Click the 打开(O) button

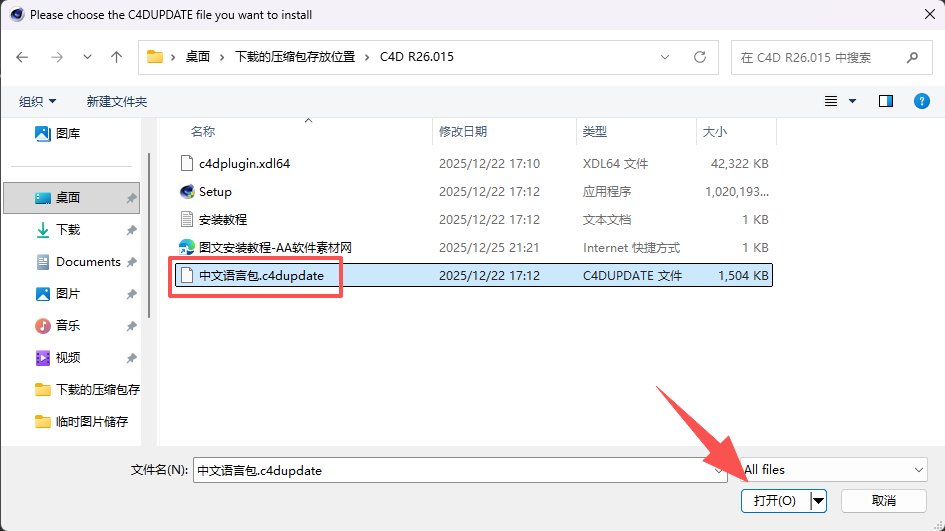coord(775,501)
